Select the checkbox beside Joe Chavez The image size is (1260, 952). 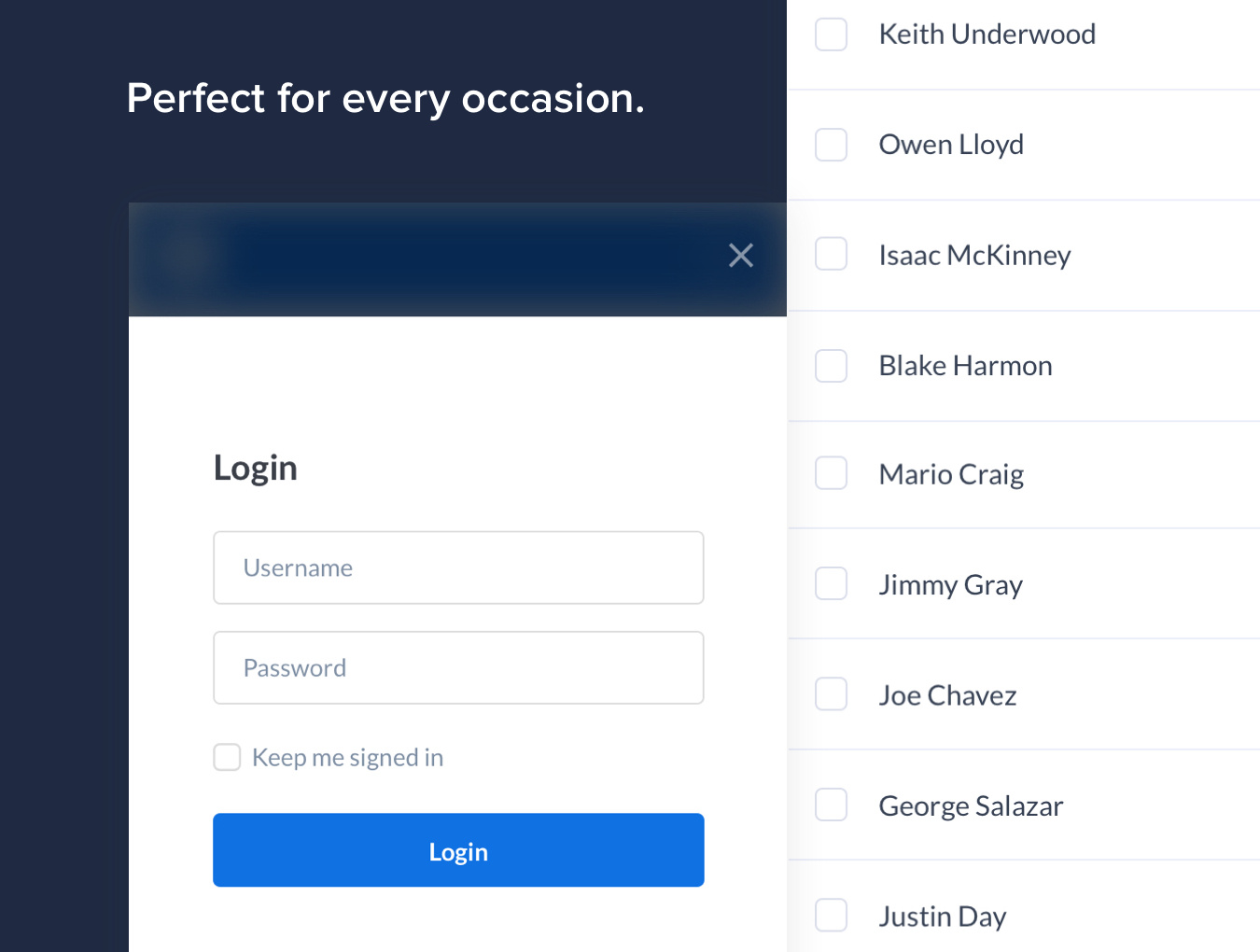tap(831, 694)
